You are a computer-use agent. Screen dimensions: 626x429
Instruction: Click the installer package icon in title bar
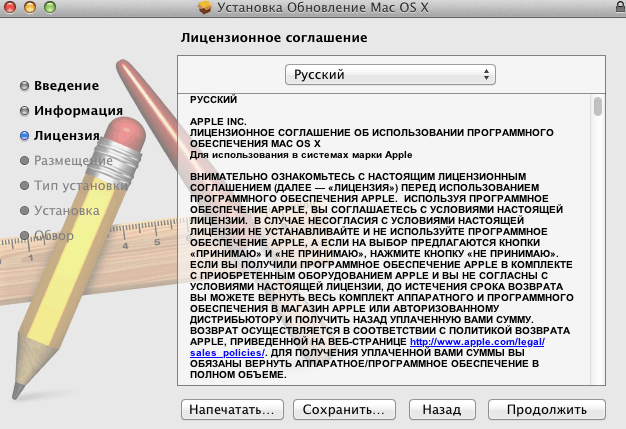pyautogui.click(x=204, y=7)
